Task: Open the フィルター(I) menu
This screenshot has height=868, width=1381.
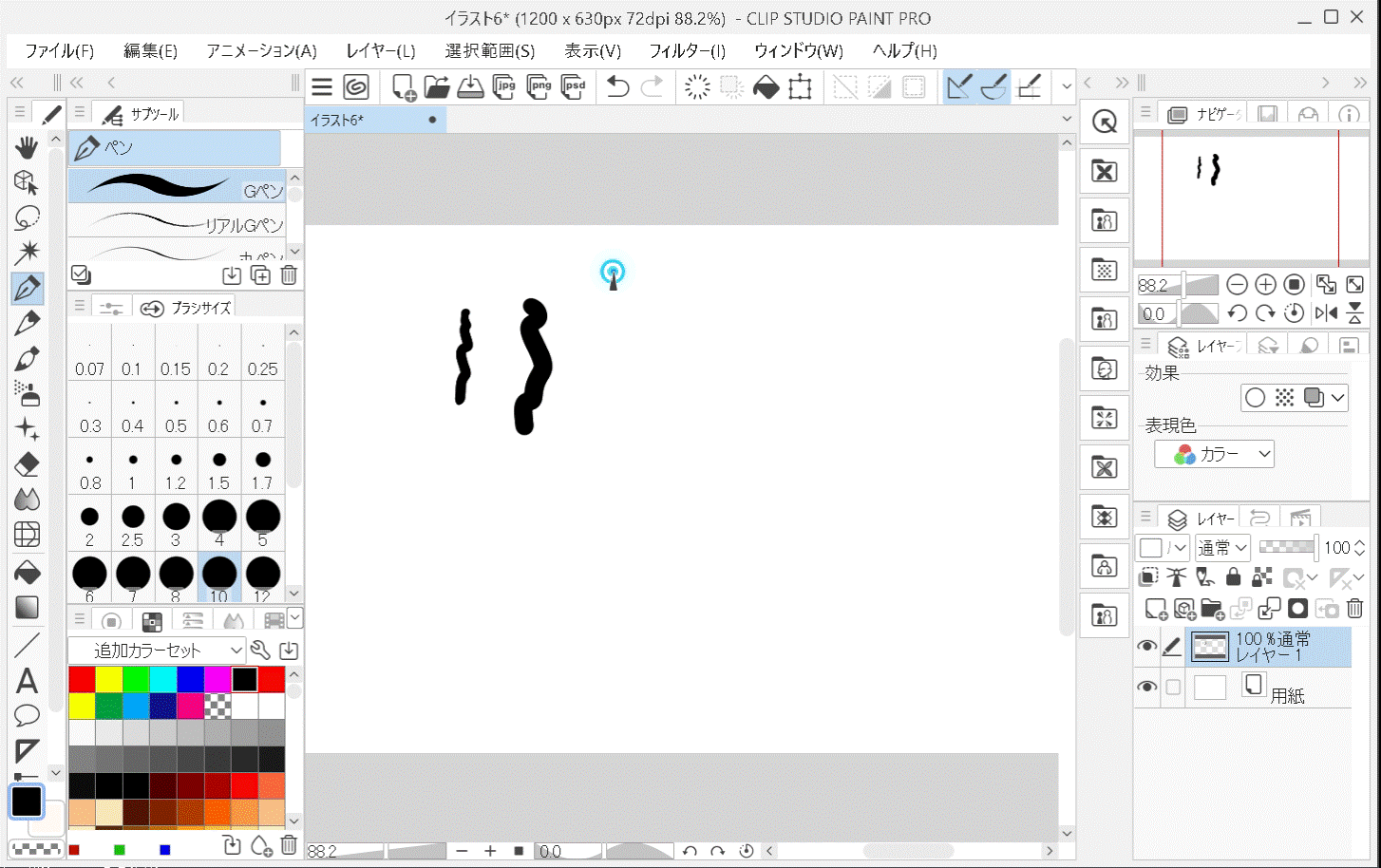Action: [x=687, y=51]
